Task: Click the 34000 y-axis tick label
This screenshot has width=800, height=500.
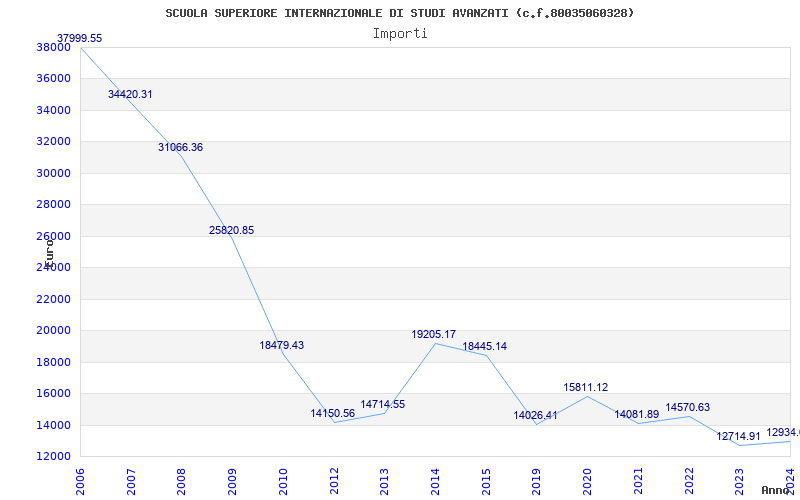Action: coord(53,110)
